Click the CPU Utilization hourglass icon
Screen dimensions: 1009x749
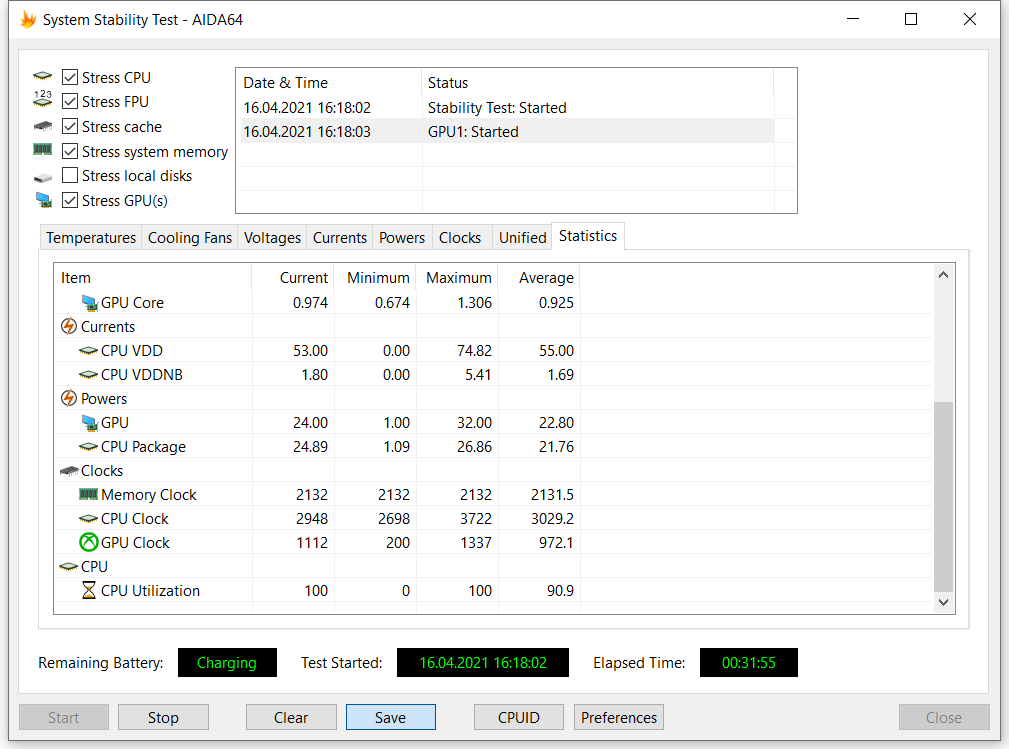89,590
